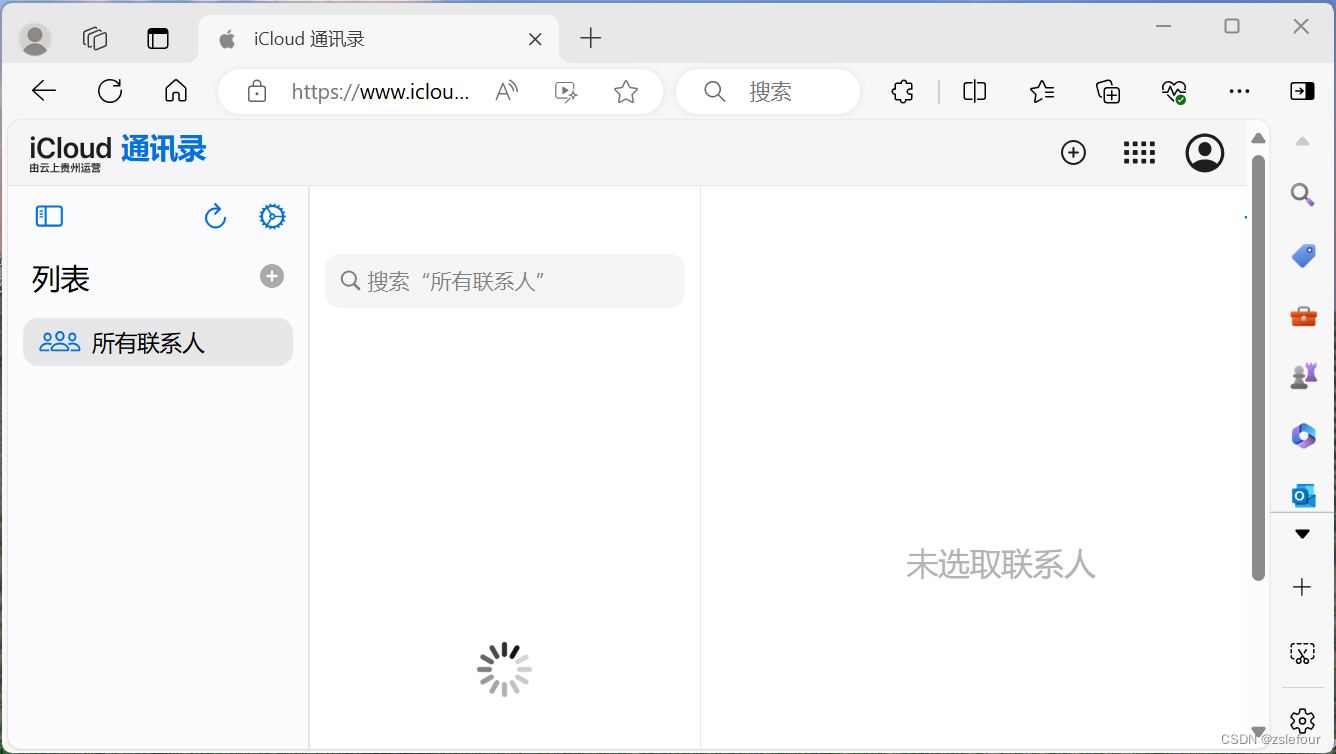Start screenshot capture in sidebar
Screen dimensions: 1336x754
coord(1302,653)
